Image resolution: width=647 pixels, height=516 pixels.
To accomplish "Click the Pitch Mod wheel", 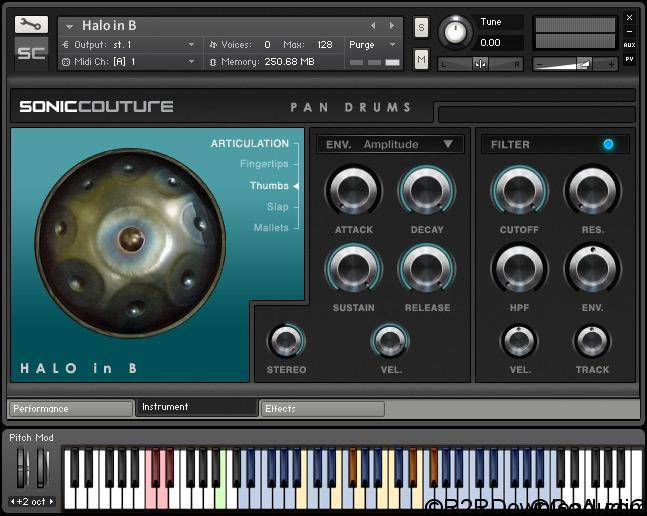I will click(x=22, y=468).
